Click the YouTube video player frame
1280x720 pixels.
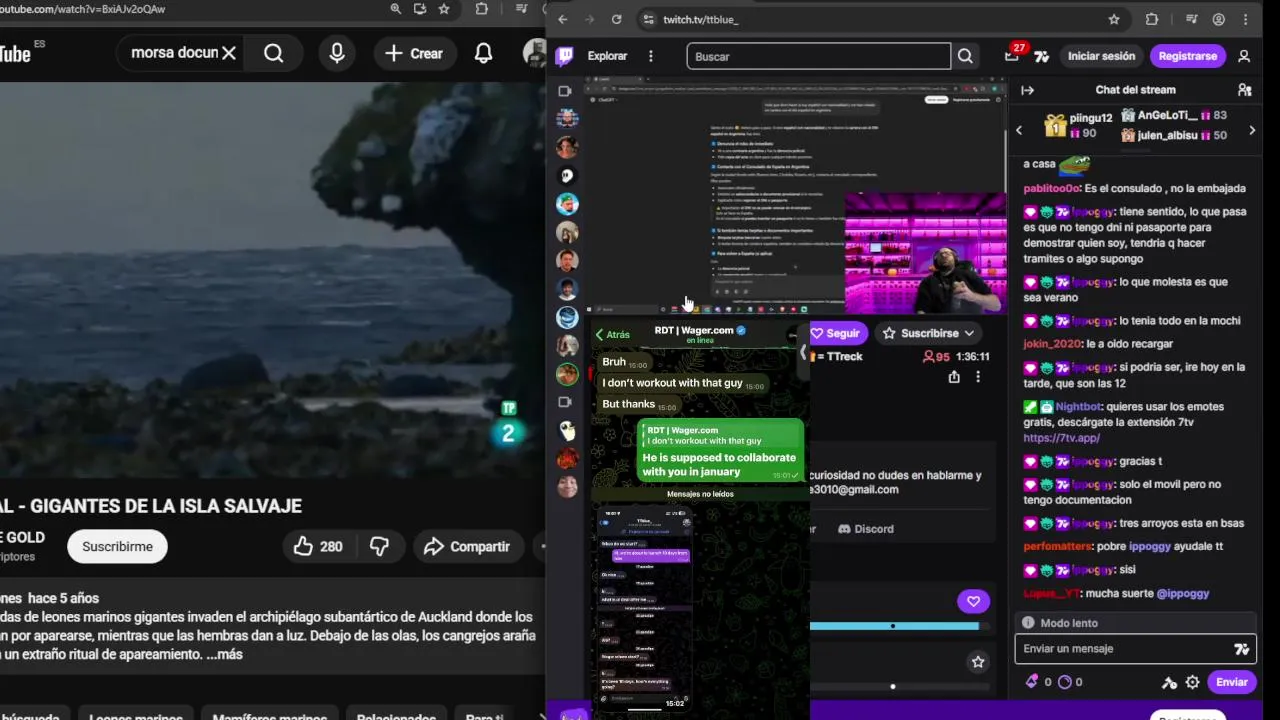272,280
